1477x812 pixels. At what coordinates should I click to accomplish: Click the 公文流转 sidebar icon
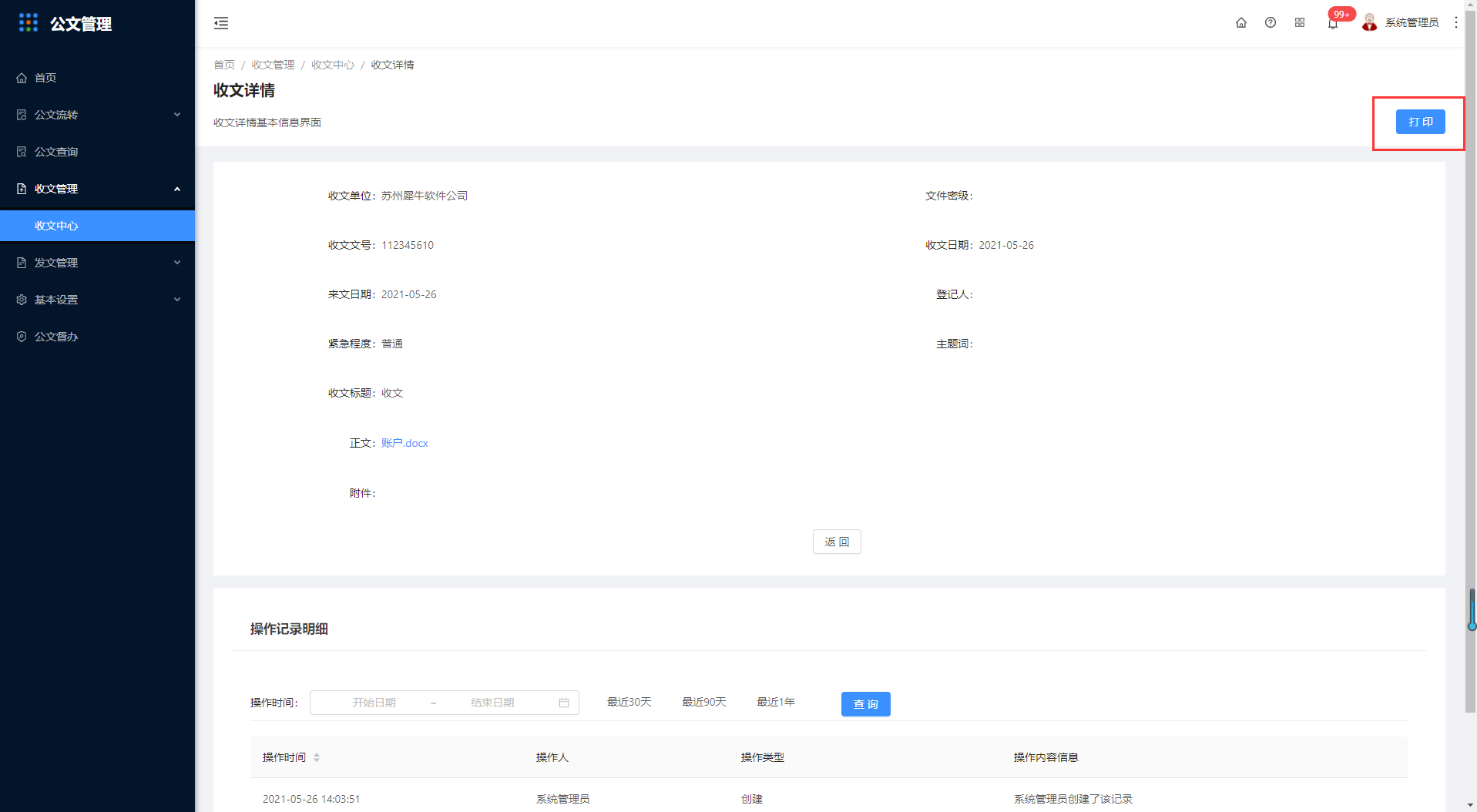pyautogui.click(x=22, y=115)
